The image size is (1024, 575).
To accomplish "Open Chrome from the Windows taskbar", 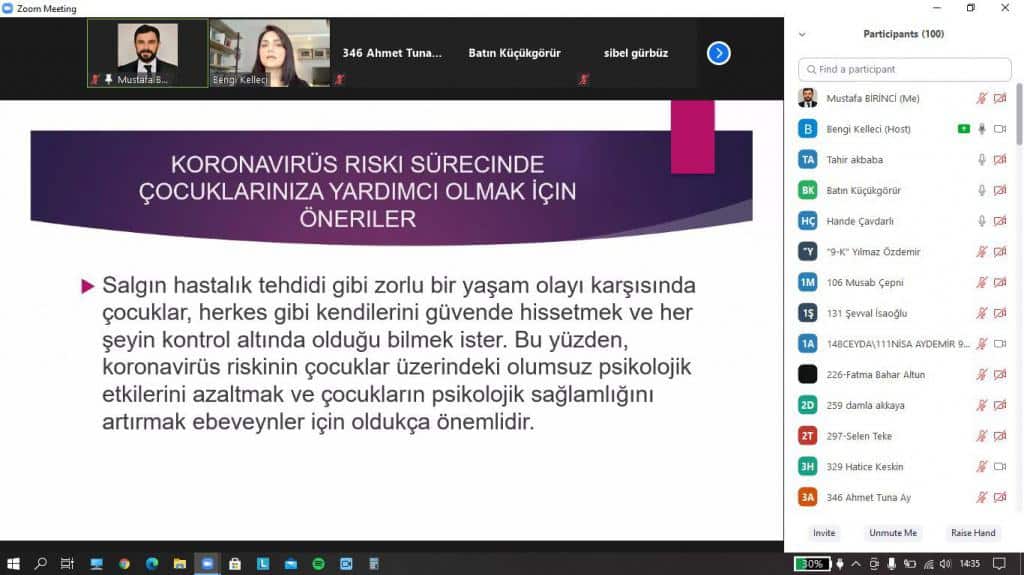I will pyautogui.click(x=124, y=564).
